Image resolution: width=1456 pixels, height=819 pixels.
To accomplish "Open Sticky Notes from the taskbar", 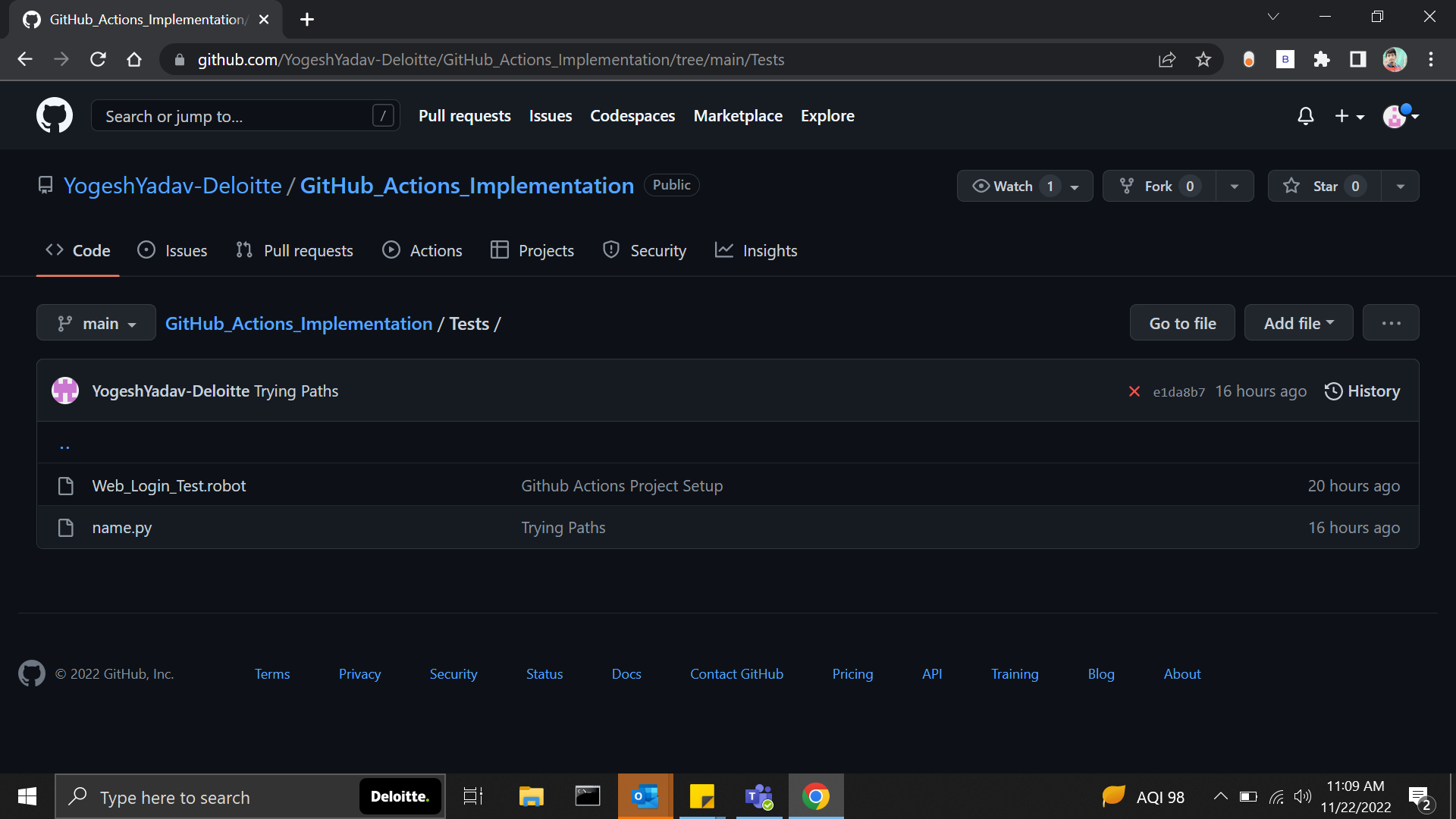I will pyautogui.click(x=702, y=796).
